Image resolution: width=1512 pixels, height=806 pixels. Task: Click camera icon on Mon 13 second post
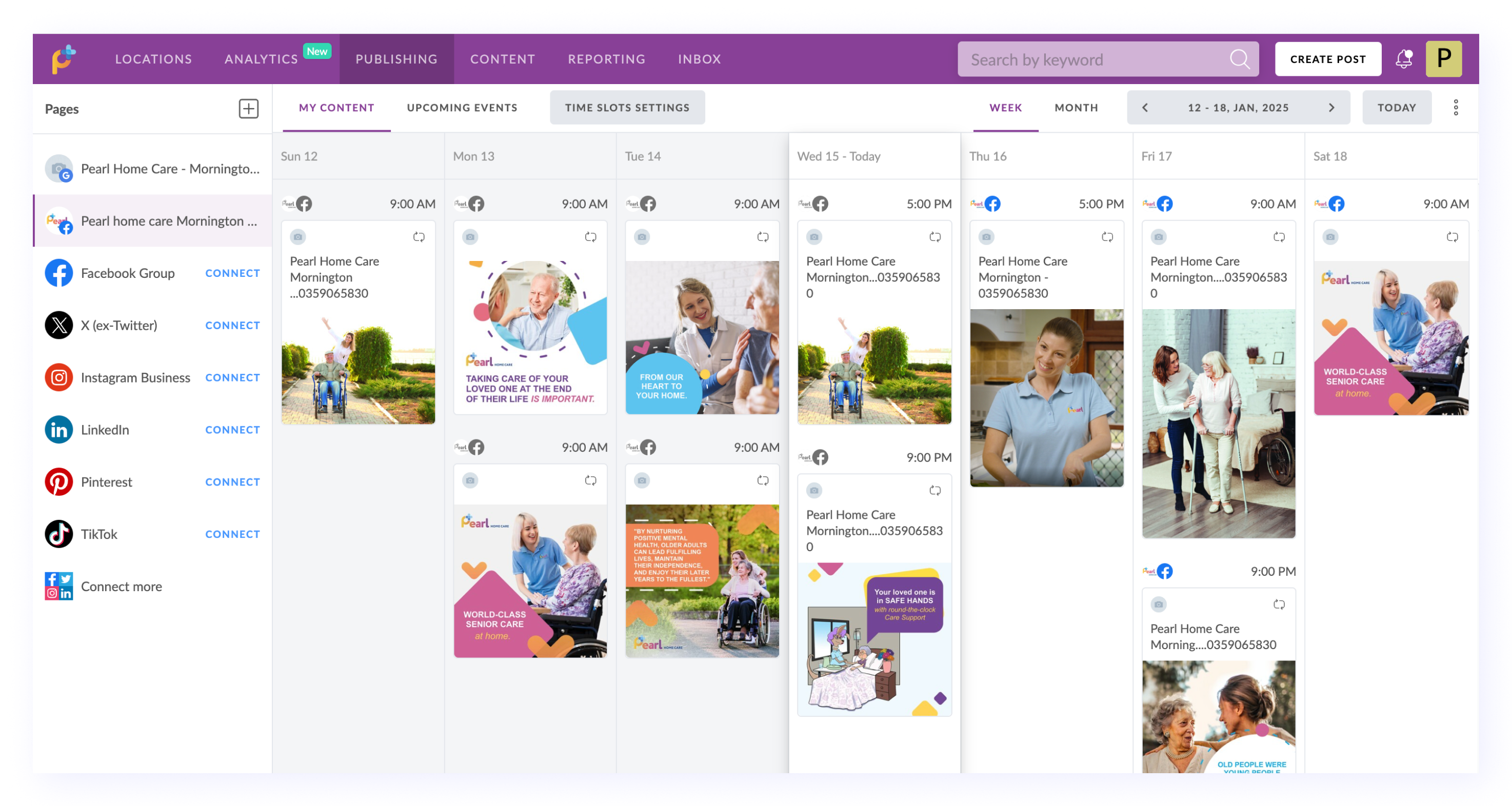pos(470,480)
